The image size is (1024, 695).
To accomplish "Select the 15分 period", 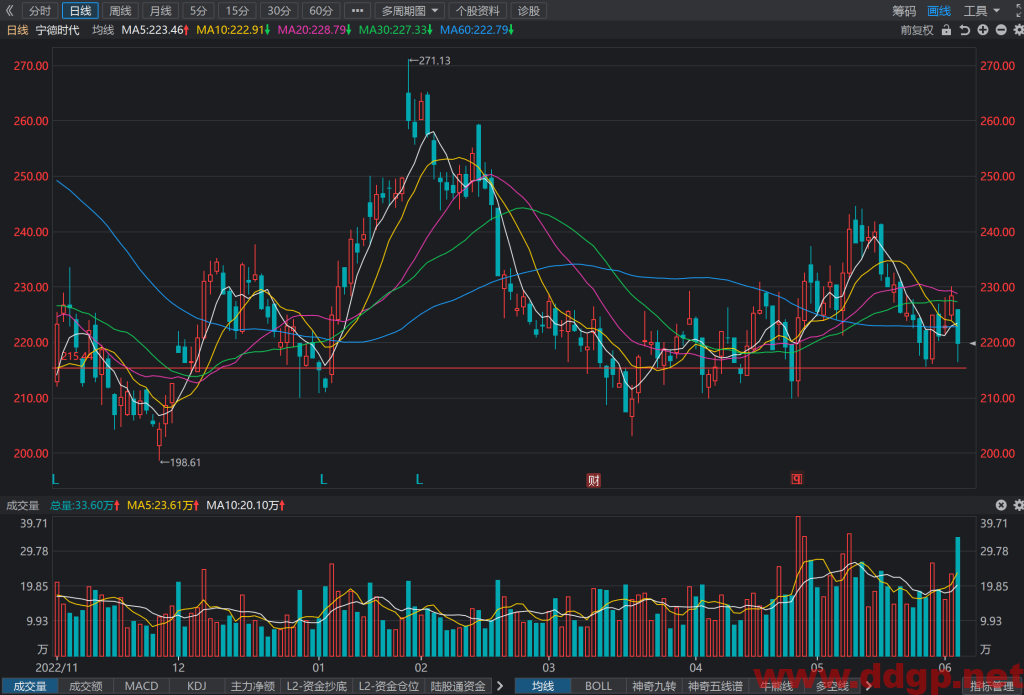I will [237, 10].
